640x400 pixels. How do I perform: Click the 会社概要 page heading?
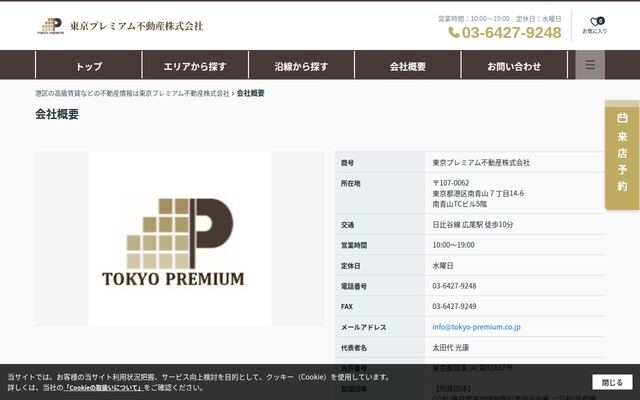(57, 114)
